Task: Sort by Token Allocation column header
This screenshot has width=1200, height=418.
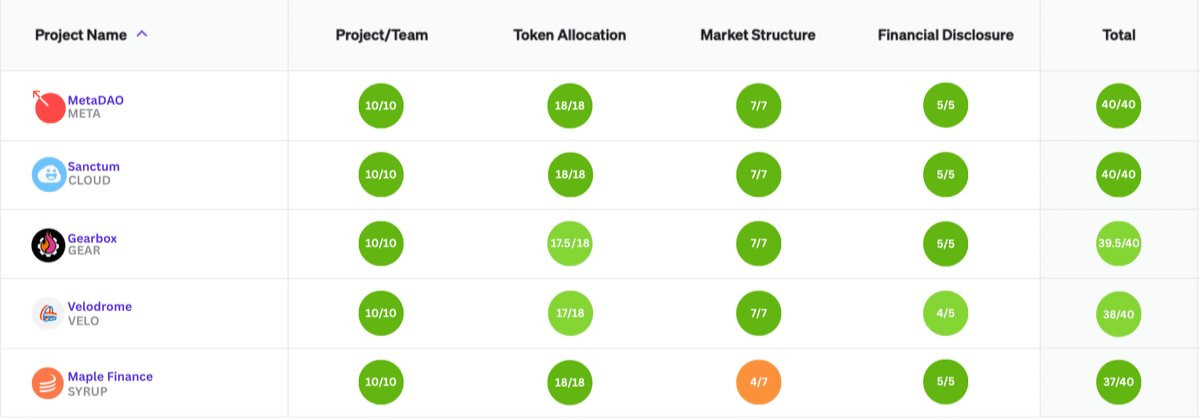Action: click(x=570, y=35)
